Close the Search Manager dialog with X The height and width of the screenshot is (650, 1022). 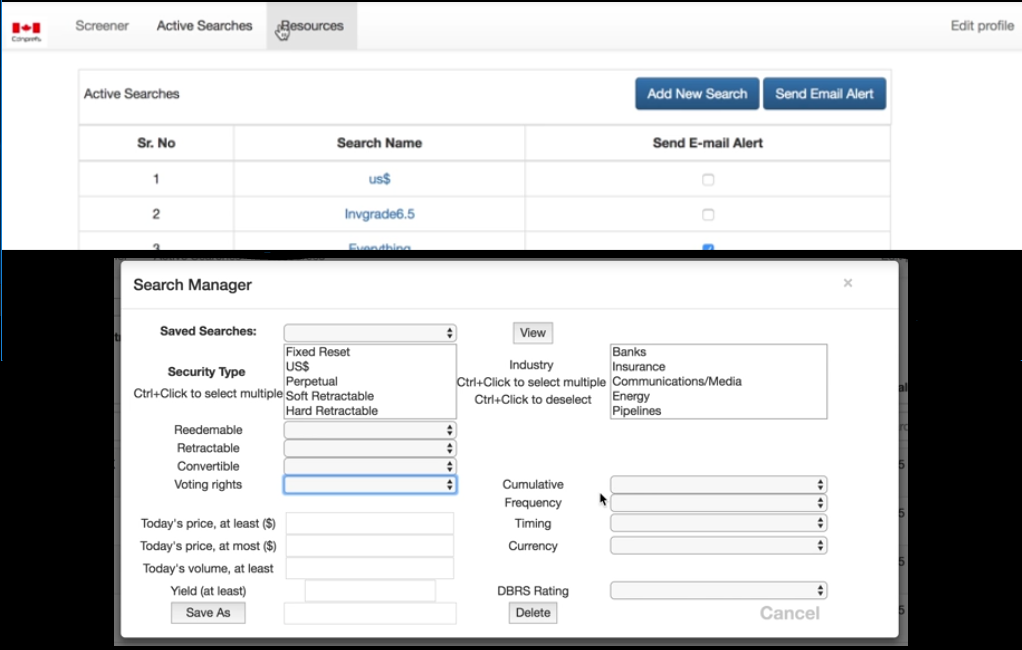tap(847, 284)
